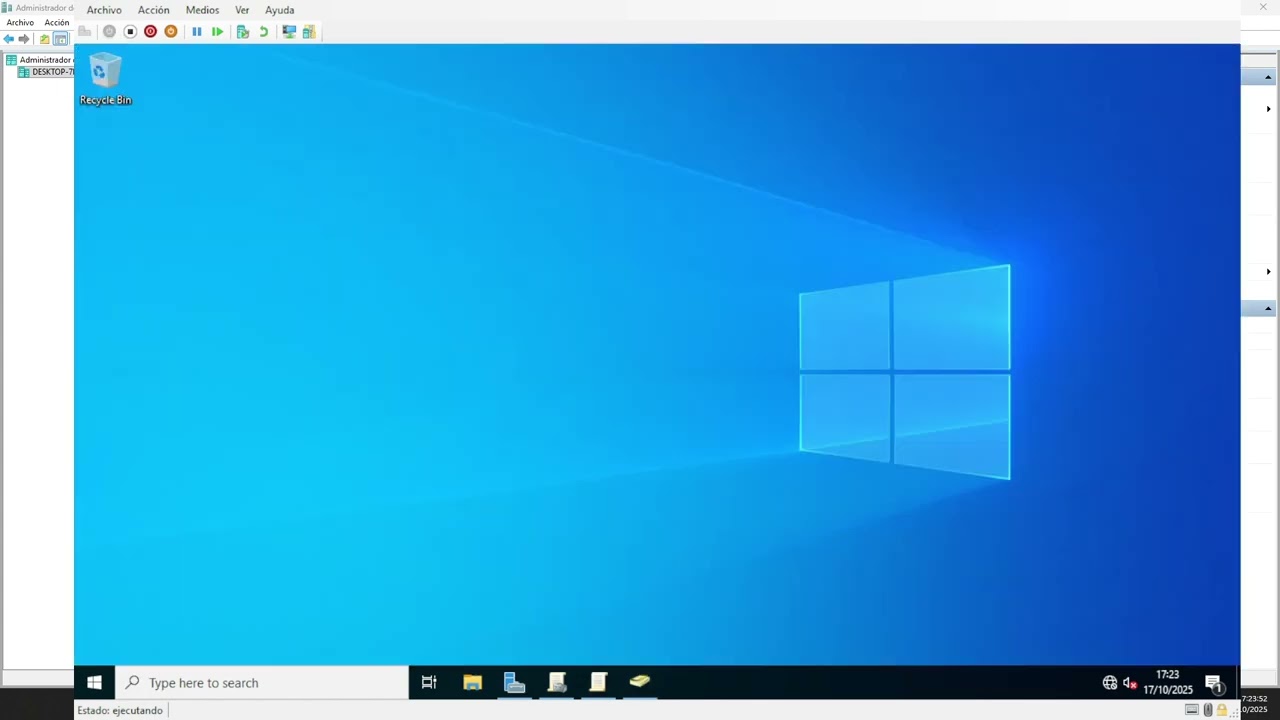Open the Medios menu
Viewport: 1280px width, 720px height.
pos(202,10)
